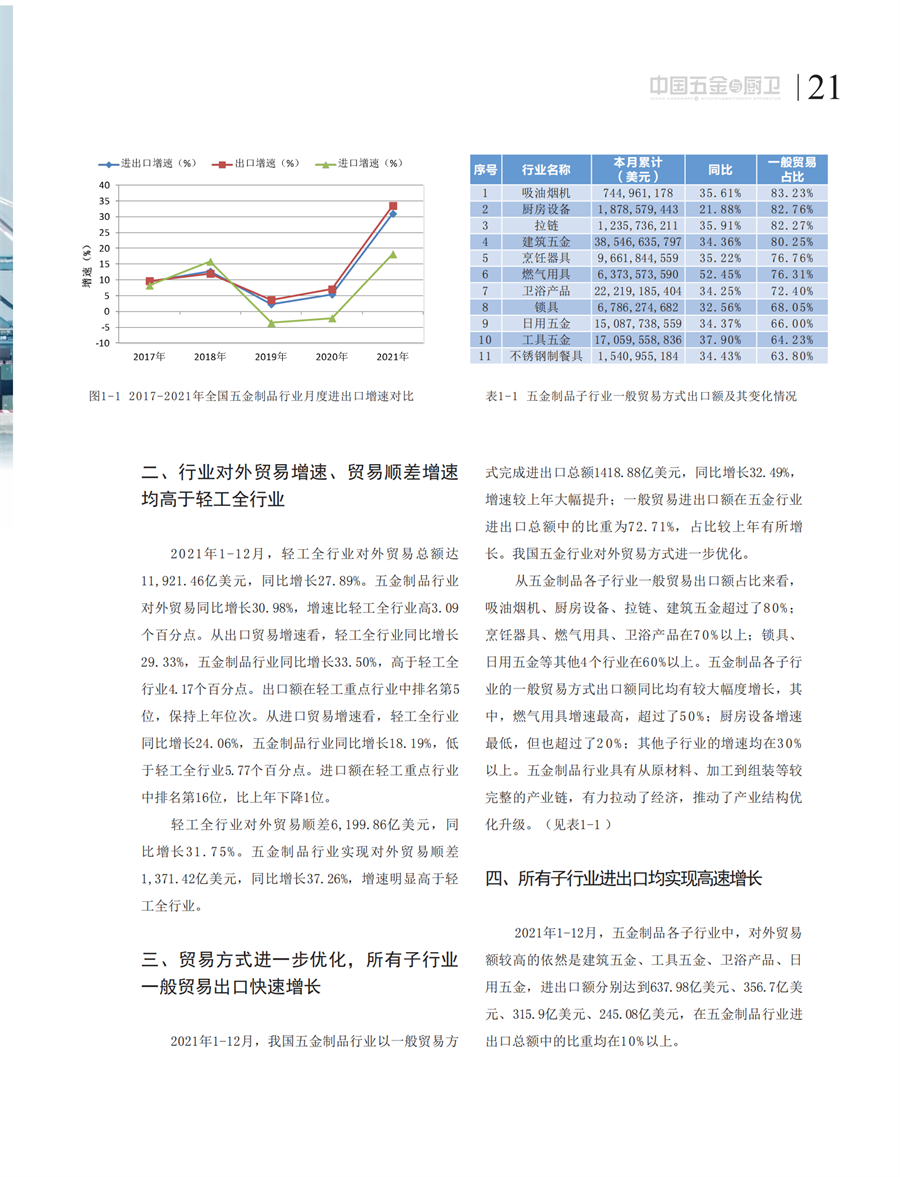Image resolution: width=900 pixels, height=1177 pixels.
Task: Click the green 2019 import growth data point
Action: click(x=271, y=323)
